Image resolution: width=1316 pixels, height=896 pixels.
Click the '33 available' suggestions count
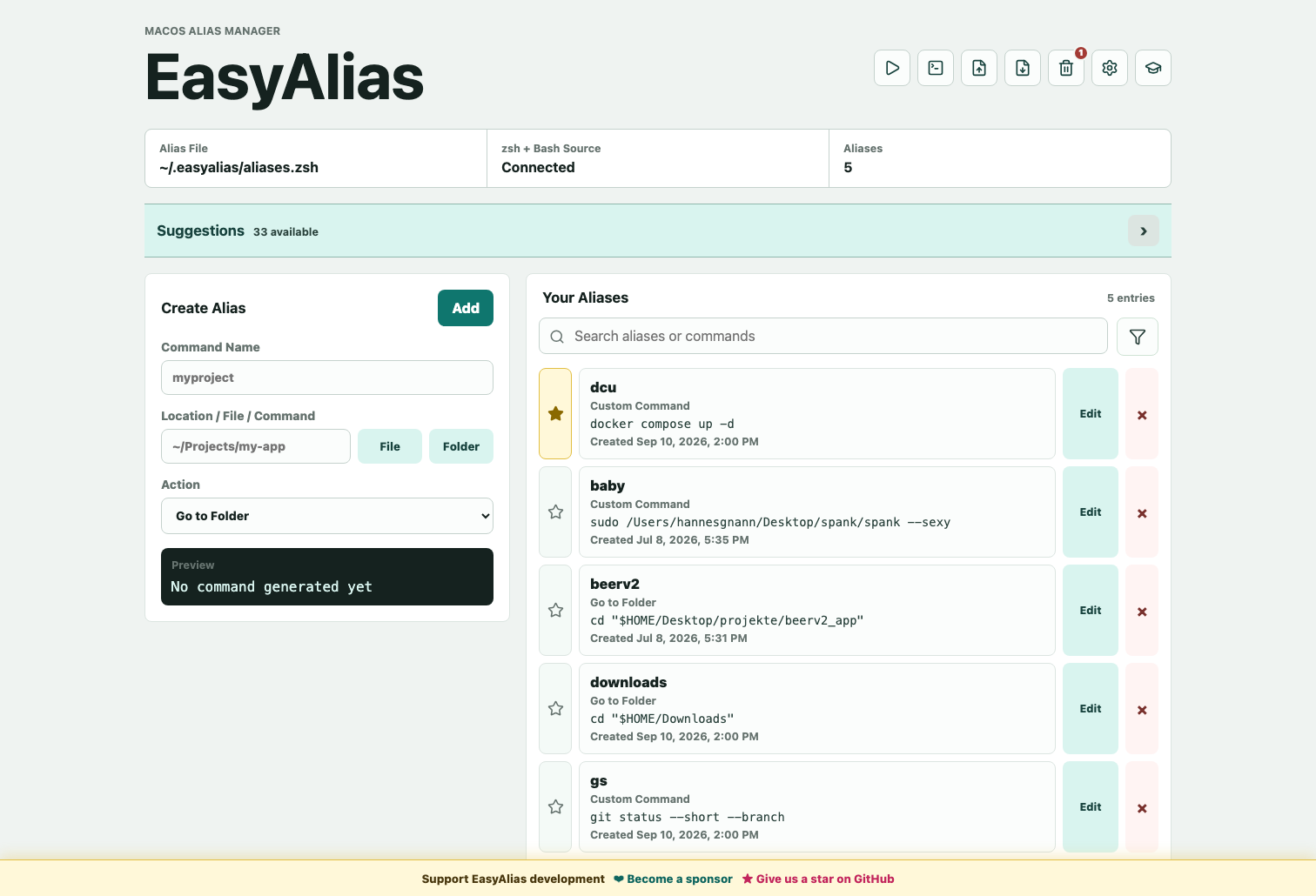pyautogui.click(x=285, y=231)
